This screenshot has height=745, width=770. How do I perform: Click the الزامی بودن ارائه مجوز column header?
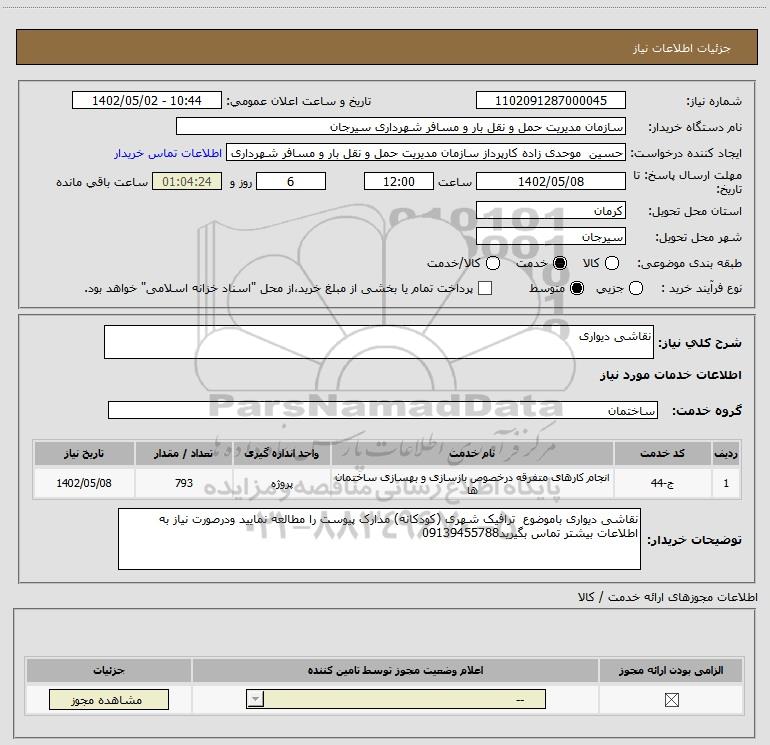[x=671, y=670]
